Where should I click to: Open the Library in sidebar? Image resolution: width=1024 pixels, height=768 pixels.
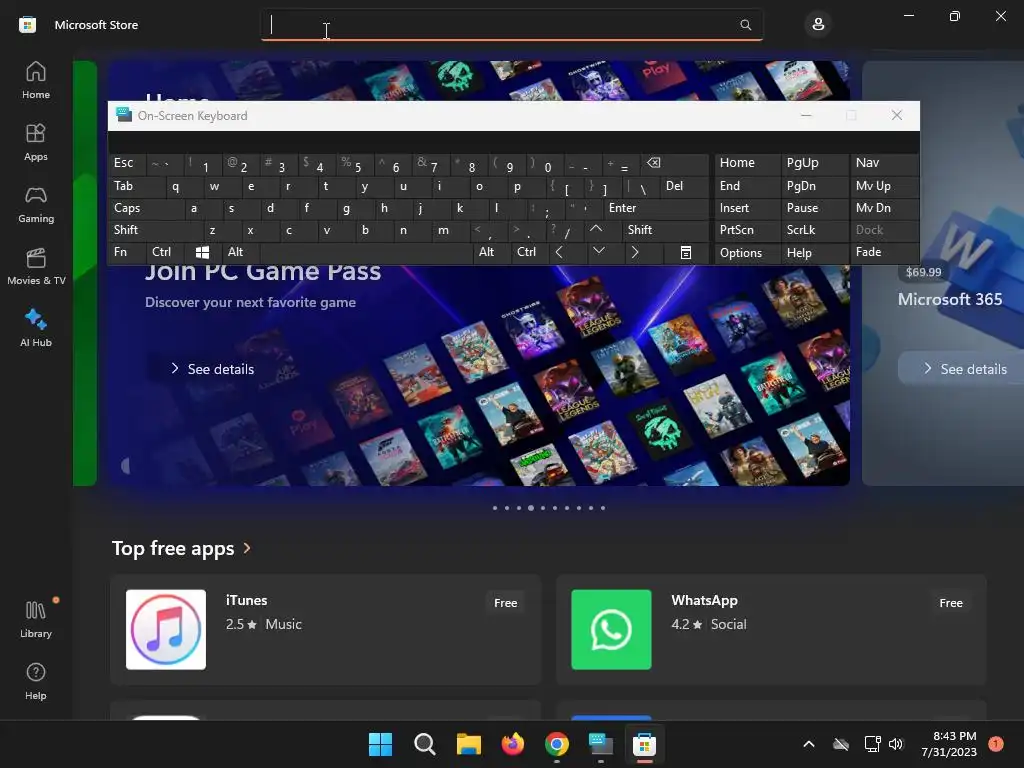click(36, 620)
